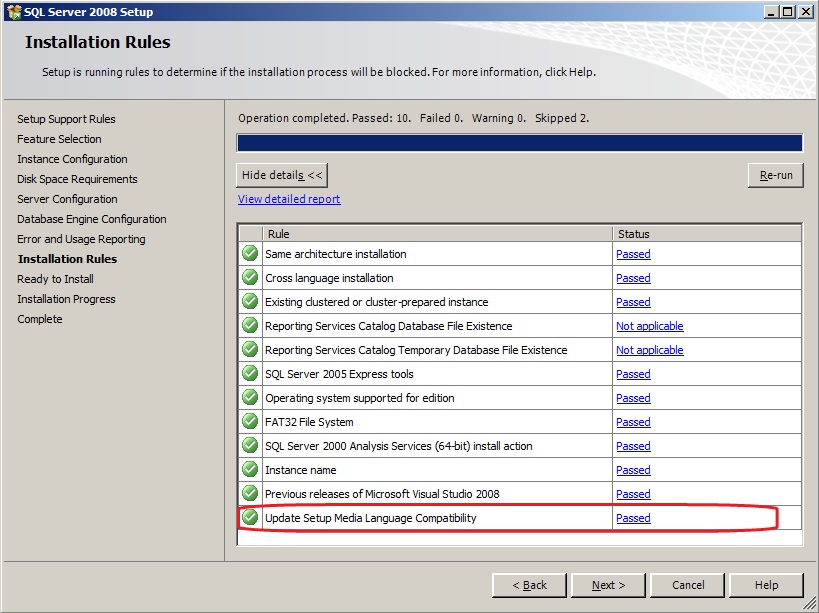Open the Not applicable link for Catalog Database File Existence
Image resolution: width=819 pixels, height=613 pixels.
coord(649,326)
